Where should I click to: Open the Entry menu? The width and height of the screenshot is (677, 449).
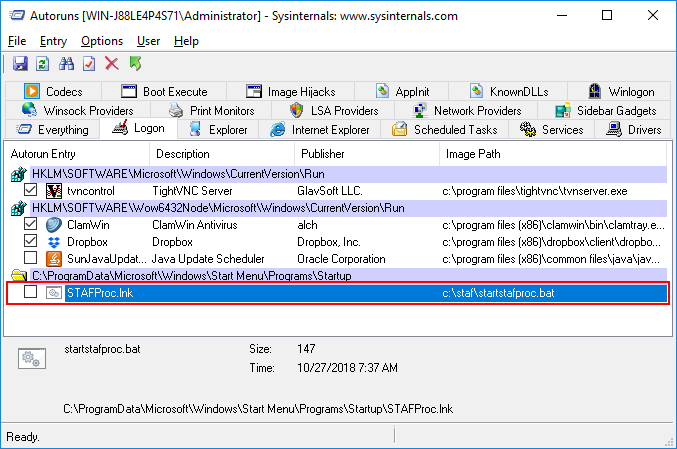pos(54,41)
